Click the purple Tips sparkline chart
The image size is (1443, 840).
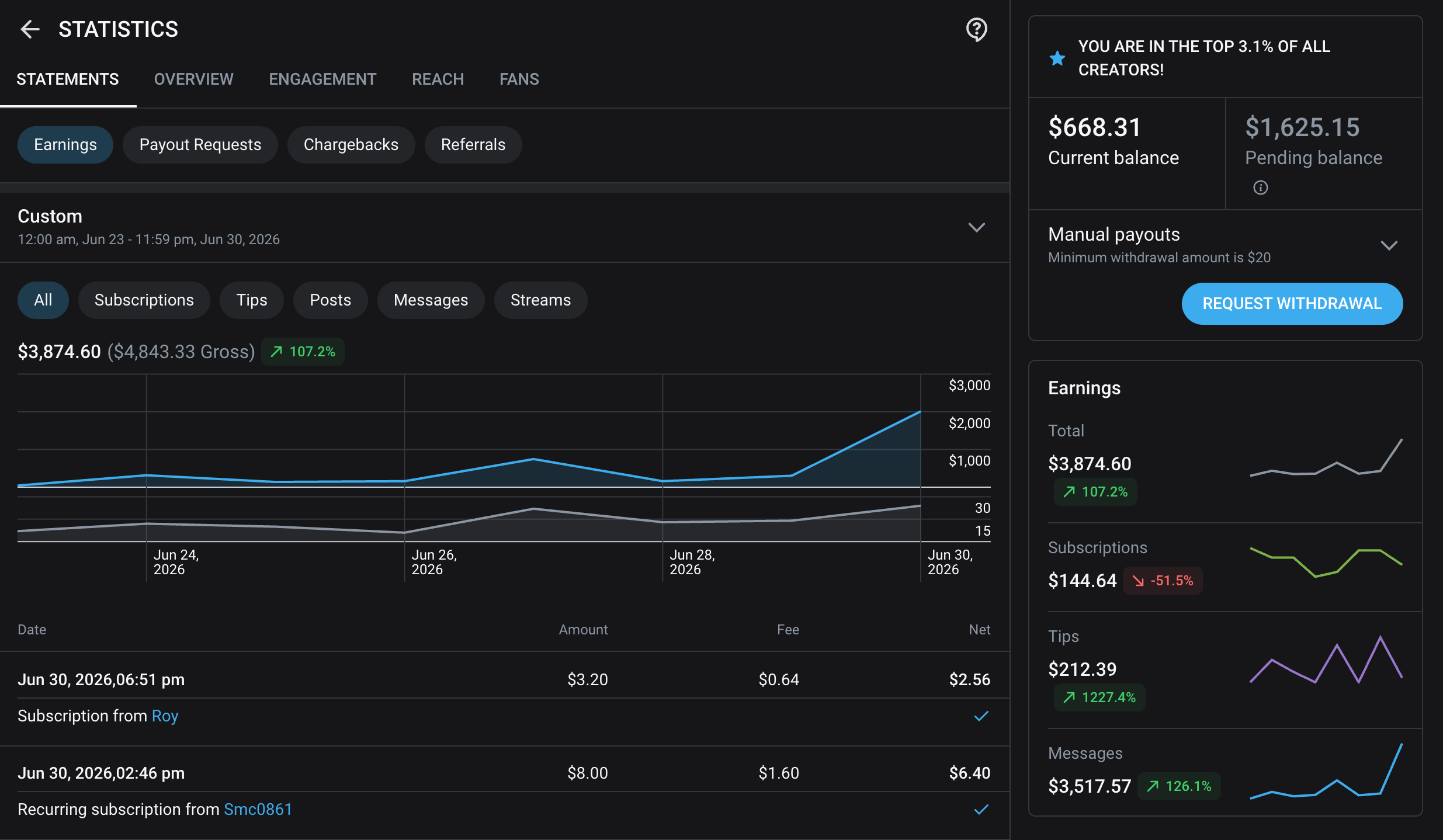1326,659
